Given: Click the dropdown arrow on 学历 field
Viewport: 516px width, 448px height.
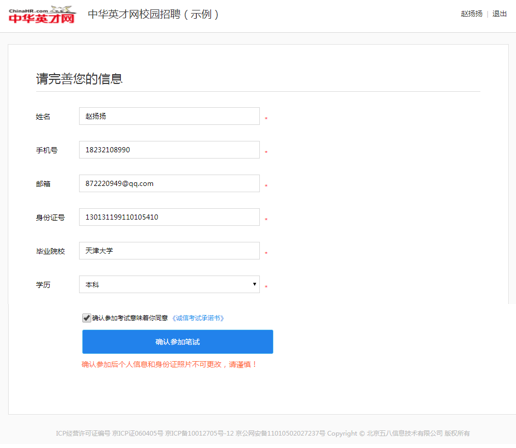Looking at the screenshot, I should (254, 284).
